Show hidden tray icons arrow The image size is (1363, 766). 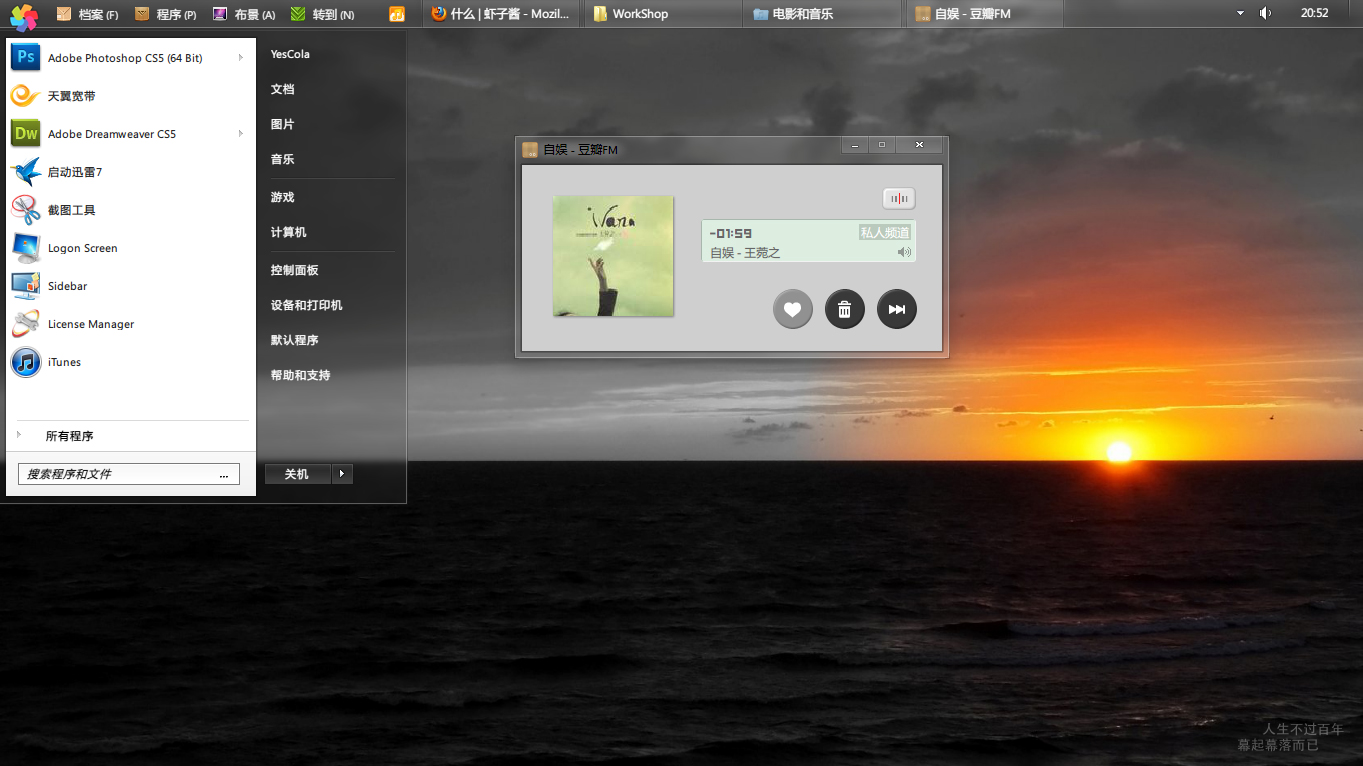click(1240, 14)
